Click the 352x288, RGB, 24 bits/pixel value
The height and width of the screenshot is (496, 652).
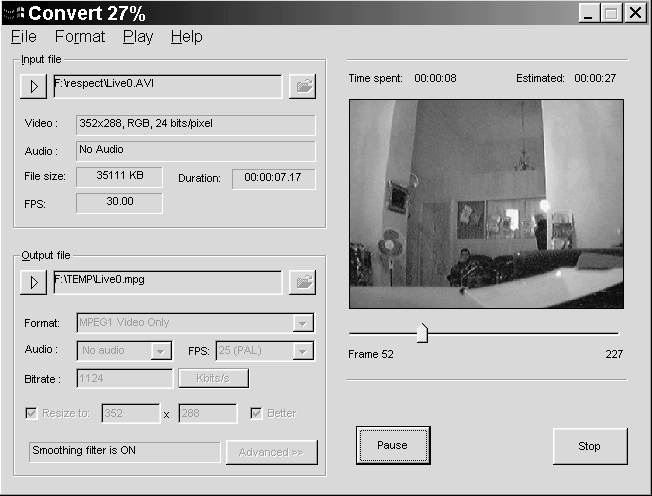(195, 125)
